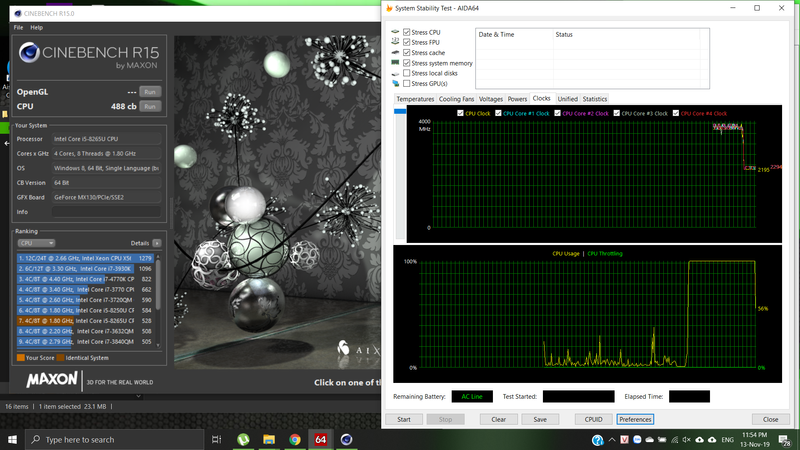800x450 pixels.
Task: Open the CPU dropdown in Ranking panel
Action: 36,243
